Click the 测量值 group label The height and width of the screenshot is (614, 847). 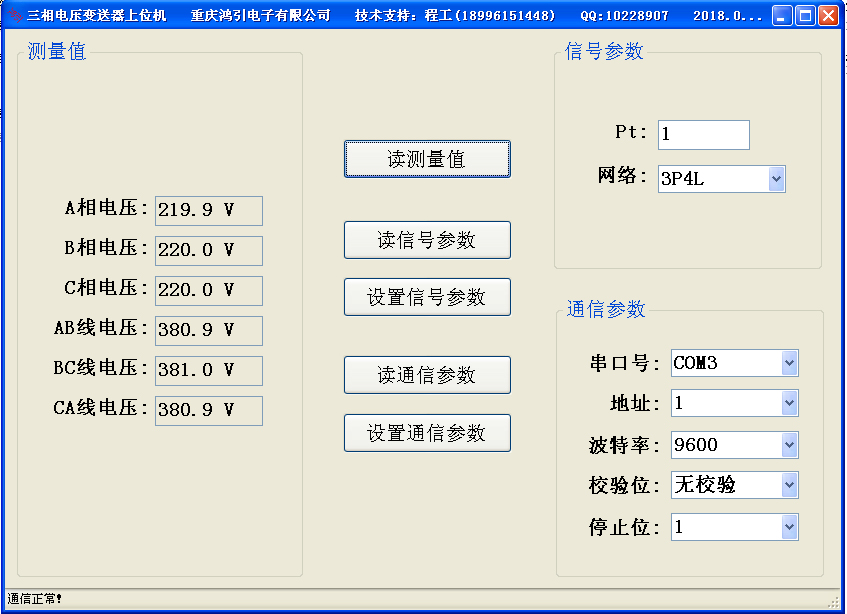pyautogui.click(x=57, y=51)
